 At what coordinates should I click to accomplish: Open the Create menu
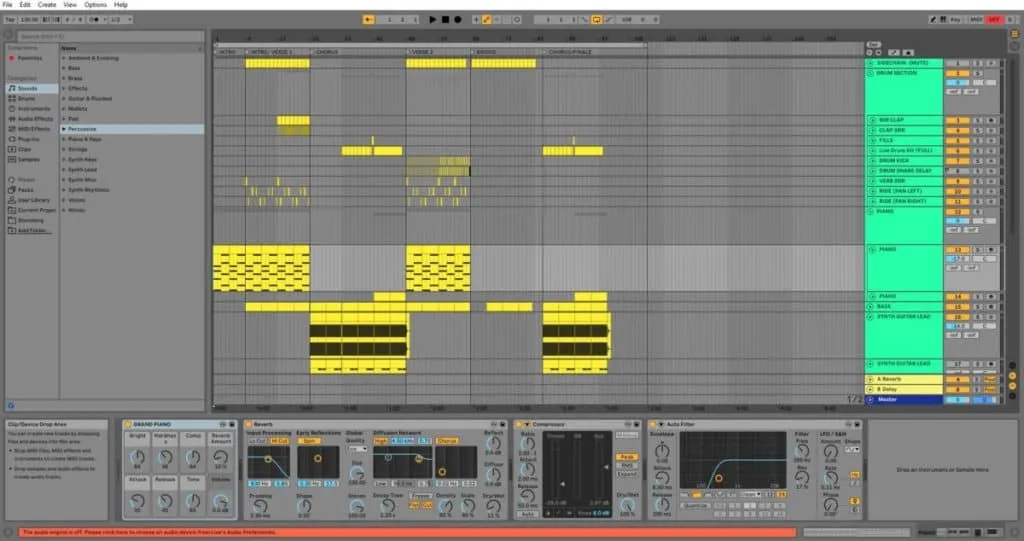coord(46,5)
